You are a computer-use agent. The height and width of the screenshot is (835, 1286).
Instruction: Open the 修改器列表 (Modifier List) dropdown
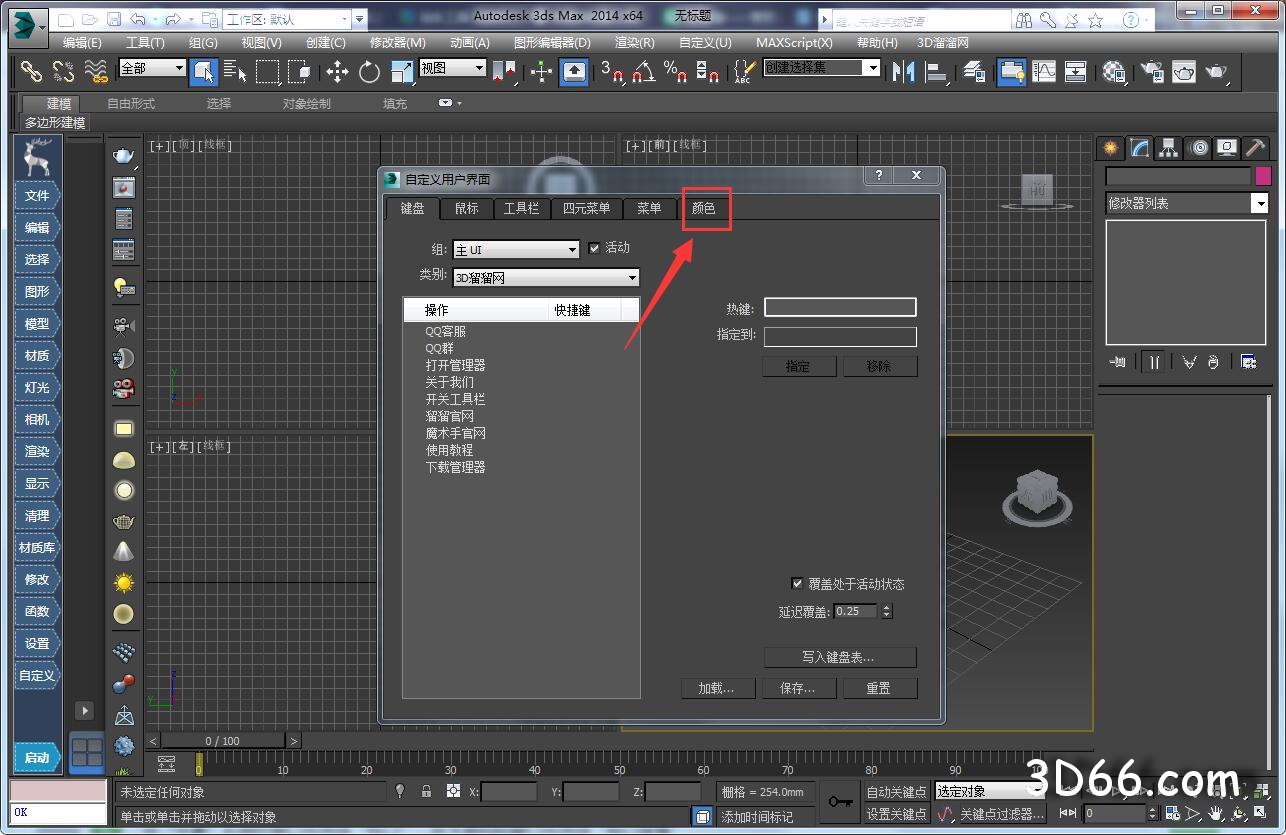[x=1187, y=203]
